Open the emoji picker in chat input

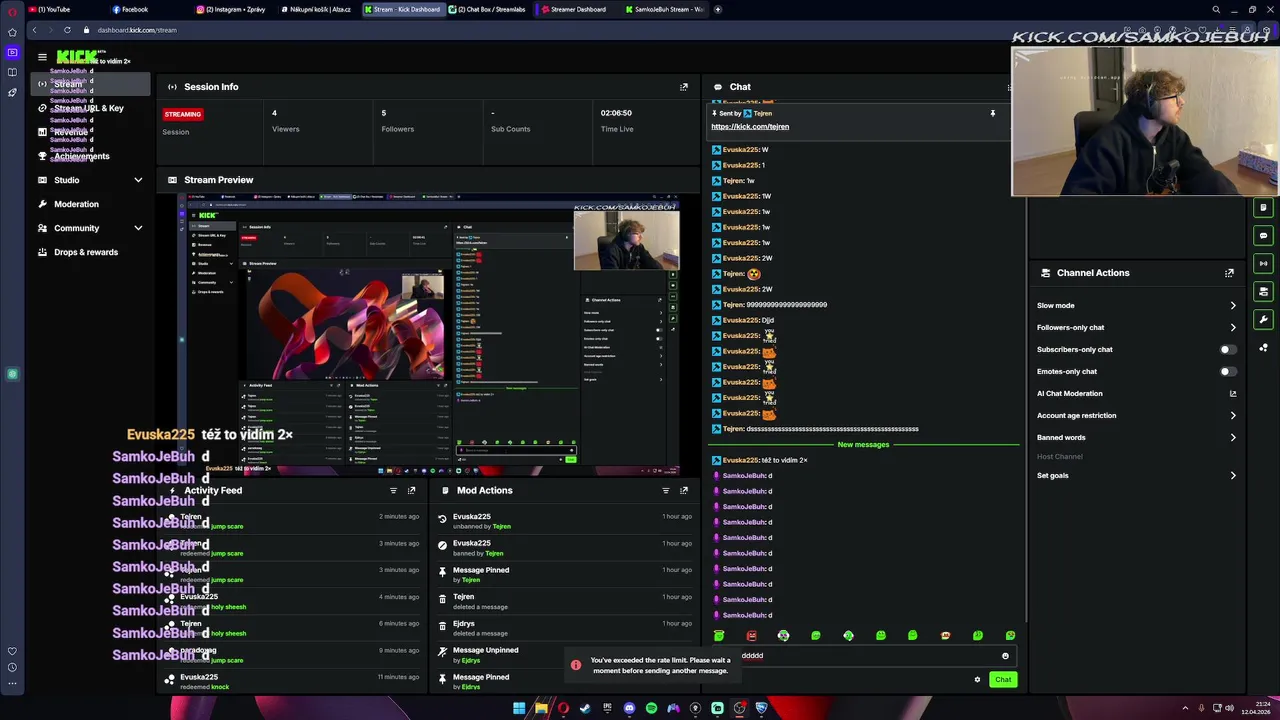1005,656
